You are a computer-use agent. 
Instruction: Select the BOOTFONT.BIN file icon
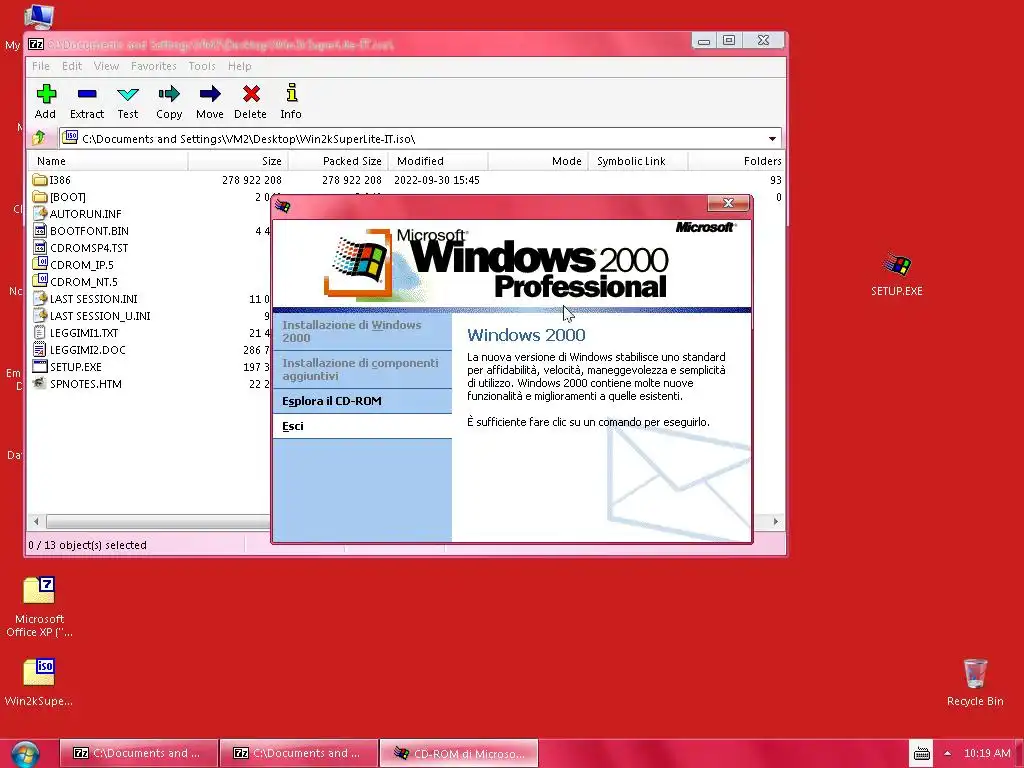40,231
